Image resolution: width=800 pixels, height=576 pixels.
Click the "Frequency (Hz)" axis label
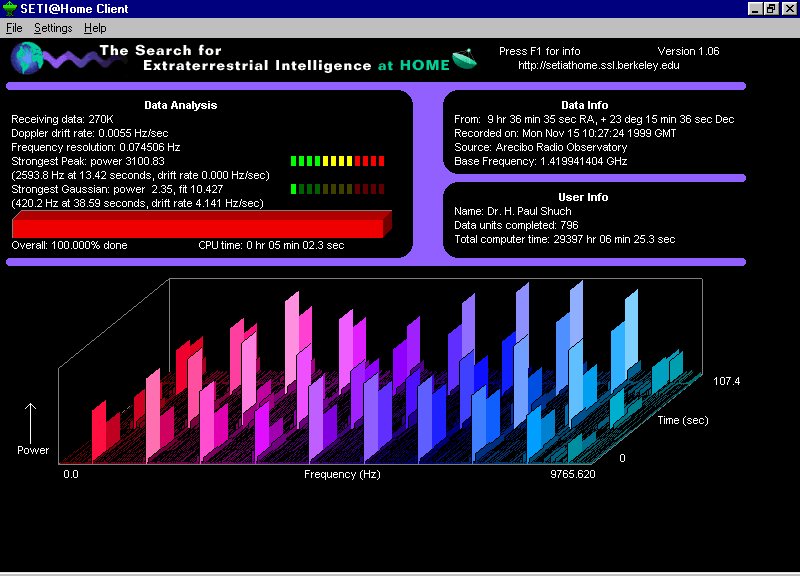click(x=342, y=474)
